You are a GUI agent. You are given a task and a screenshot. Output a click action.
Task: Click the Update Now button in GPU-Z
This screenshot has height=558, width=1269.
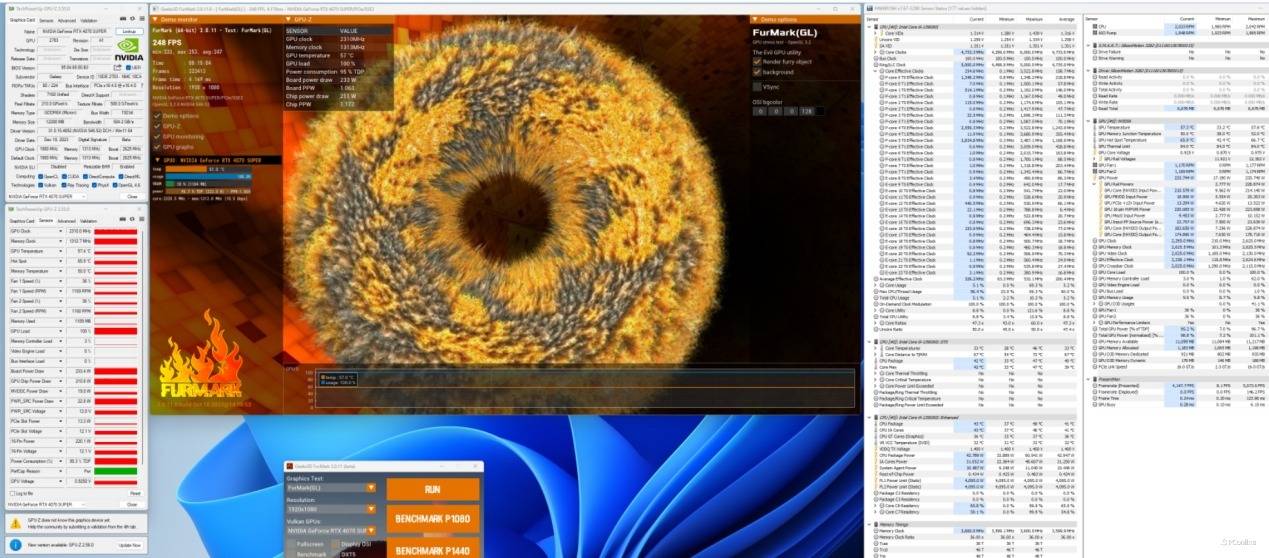click(129, 544)
